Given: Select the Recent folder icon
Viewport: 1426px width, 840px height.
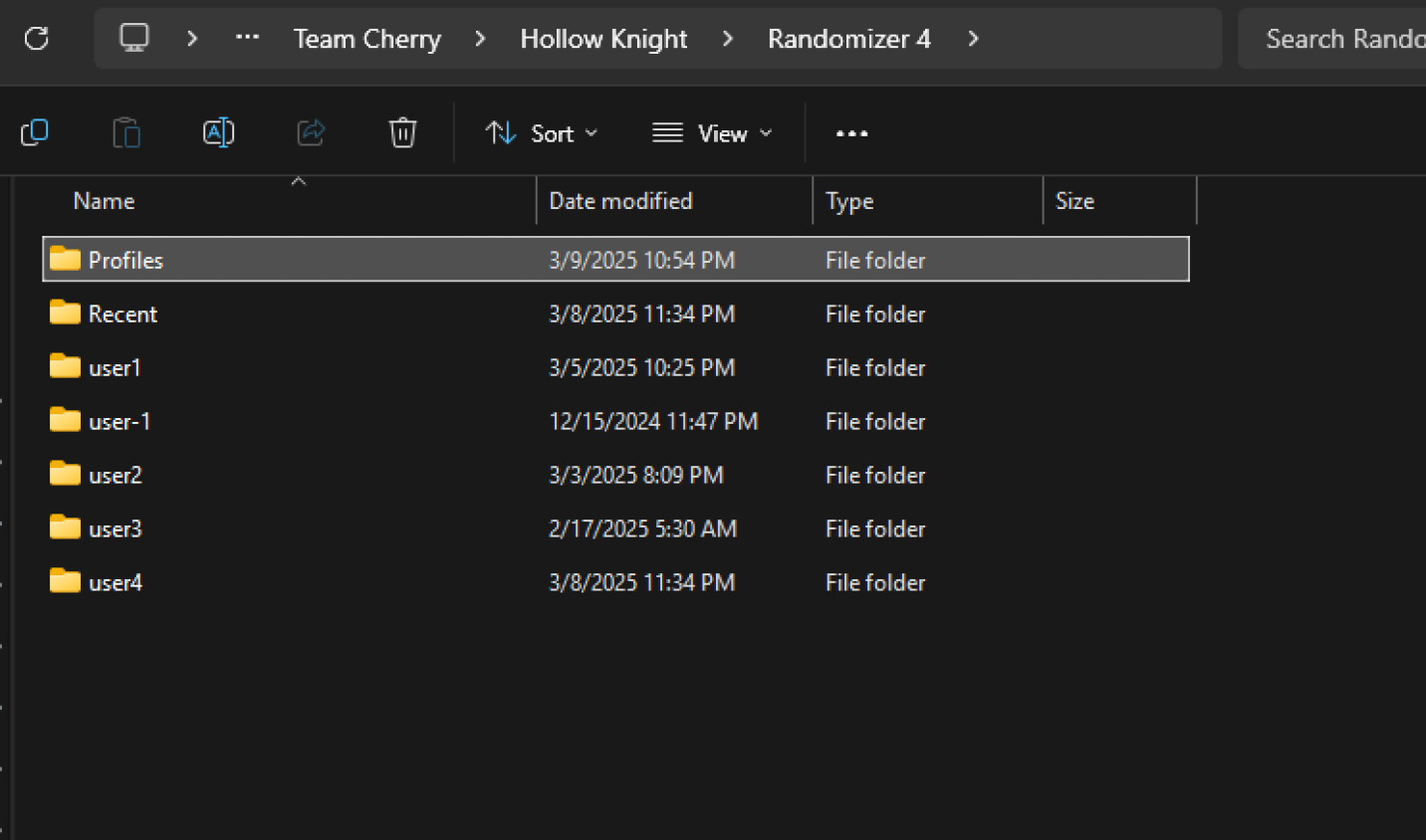Looking at the screenshot, I should pyautogui.click(x=65, y=313).
